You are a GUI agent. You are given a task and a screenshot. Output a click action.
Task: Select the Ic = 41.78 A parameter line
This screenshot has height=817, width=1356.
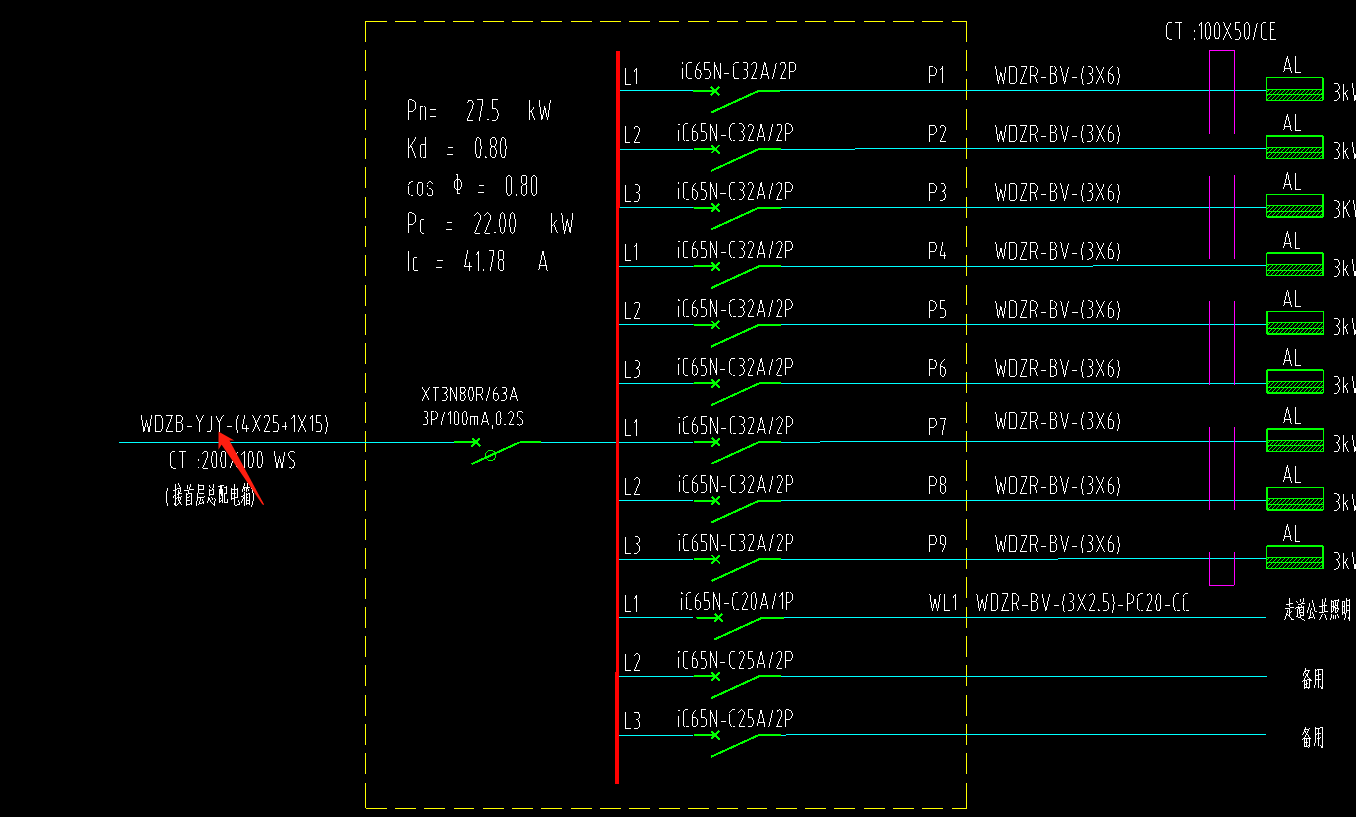(477, 262)
